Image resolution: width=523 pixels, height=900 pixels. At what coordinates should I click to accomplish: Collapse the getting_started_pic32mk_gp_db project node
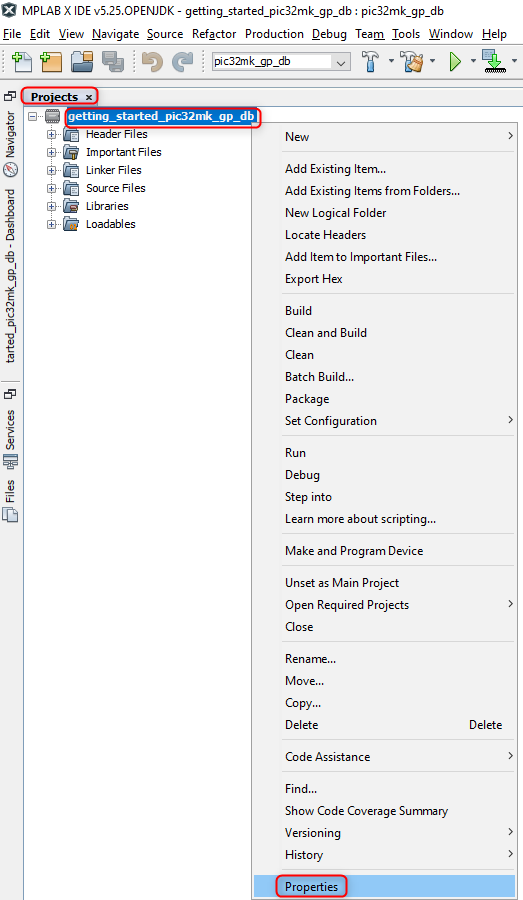click(x=33, y=117)
